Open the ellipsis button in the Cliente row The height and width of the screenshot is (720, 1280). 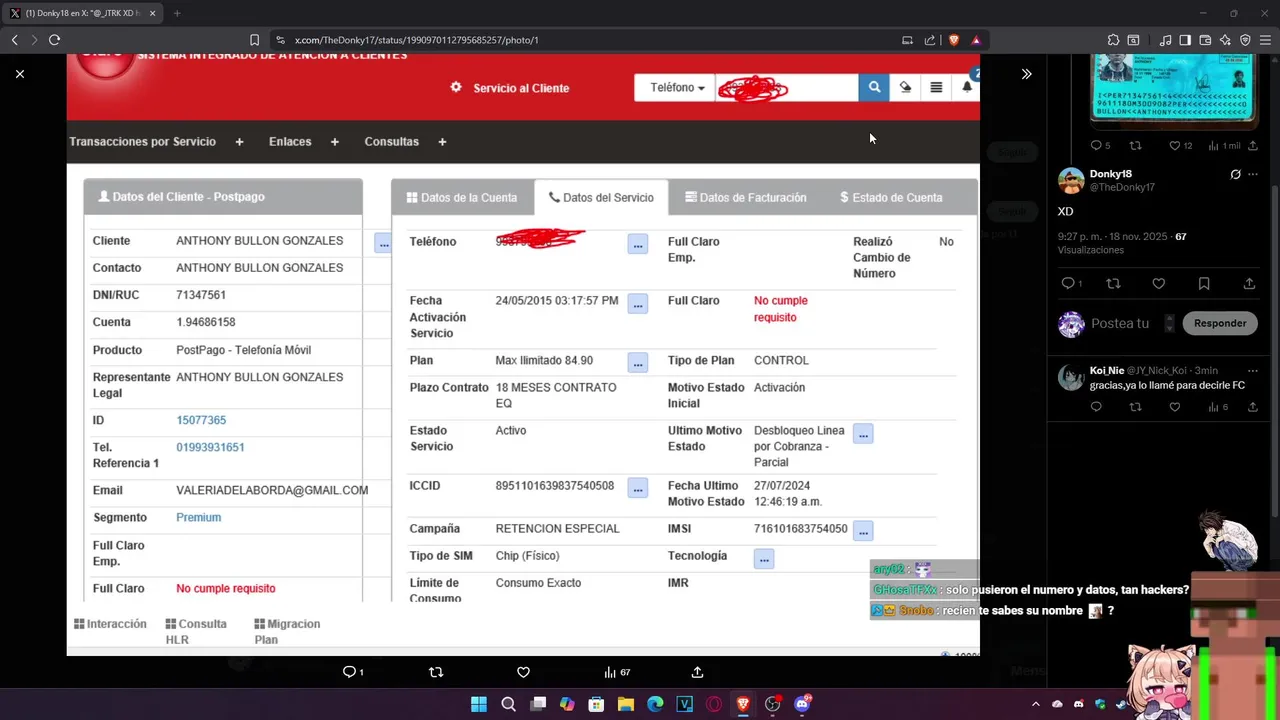pos(383,243)
